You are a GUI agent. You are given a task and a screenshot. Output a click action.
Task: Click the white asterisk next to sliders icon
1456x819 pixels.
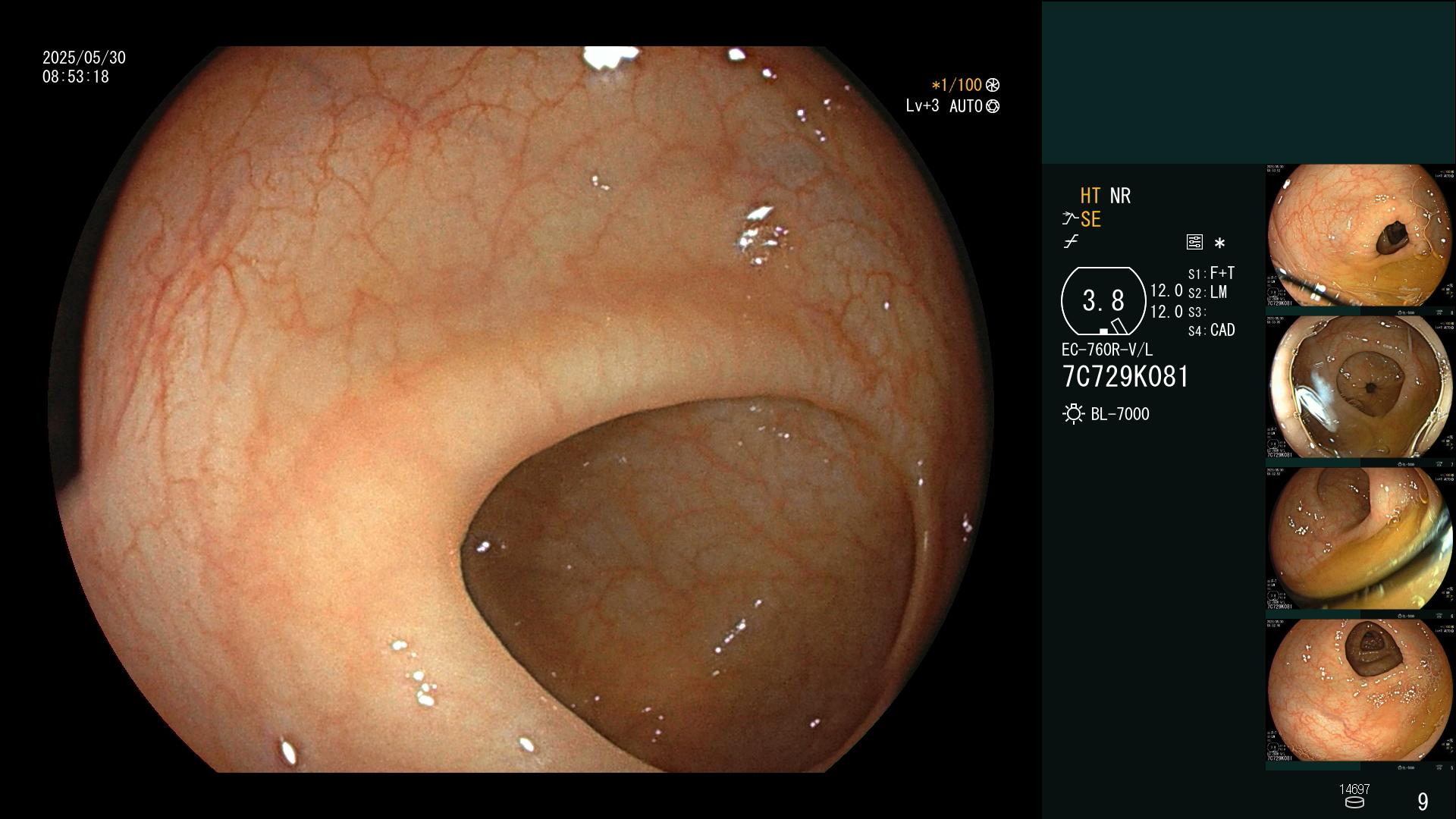1219,243
